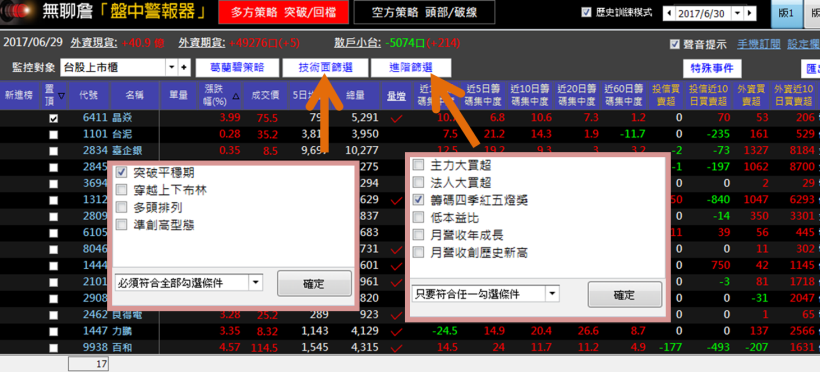Check pin checkbox for 1101 台泥
820x372 pixels.
click(x=53, y=135)
